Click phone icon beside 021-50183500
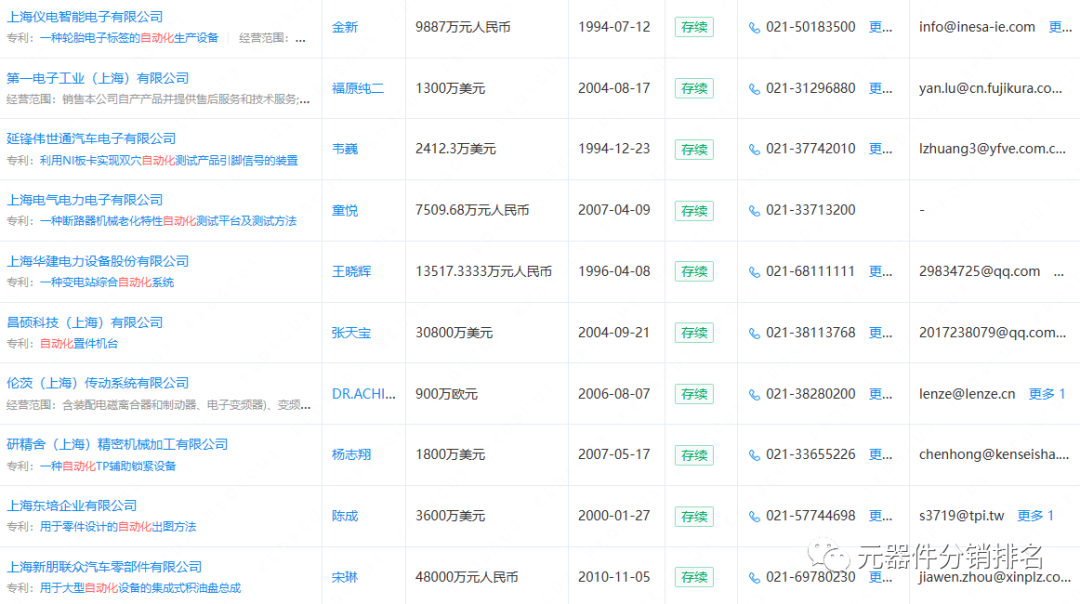Image resolution: width=1080 pixels, height=604 pixels. point(754,28)
